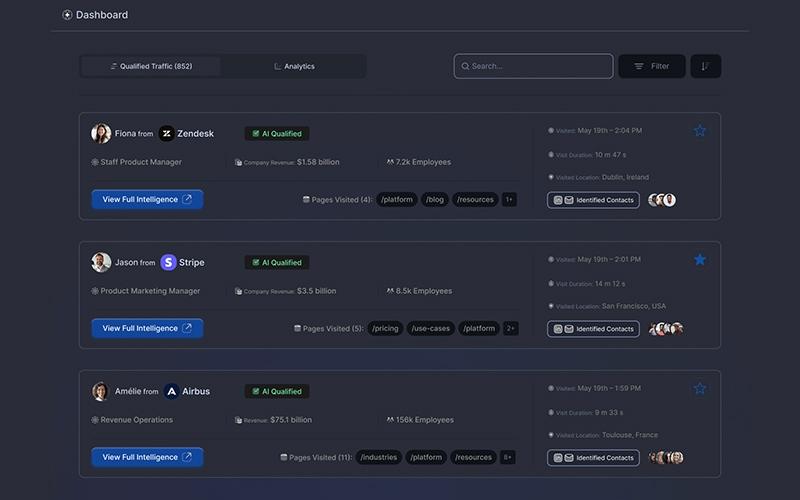Select the /pricing page tag
This screenshot has width=800, height=500.
385,329
